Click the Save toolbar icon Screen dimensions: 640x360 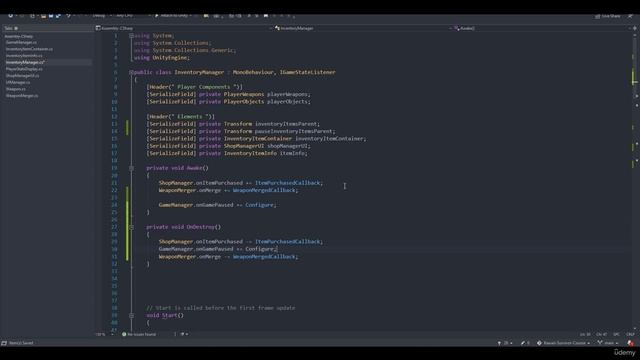point(51,16)
